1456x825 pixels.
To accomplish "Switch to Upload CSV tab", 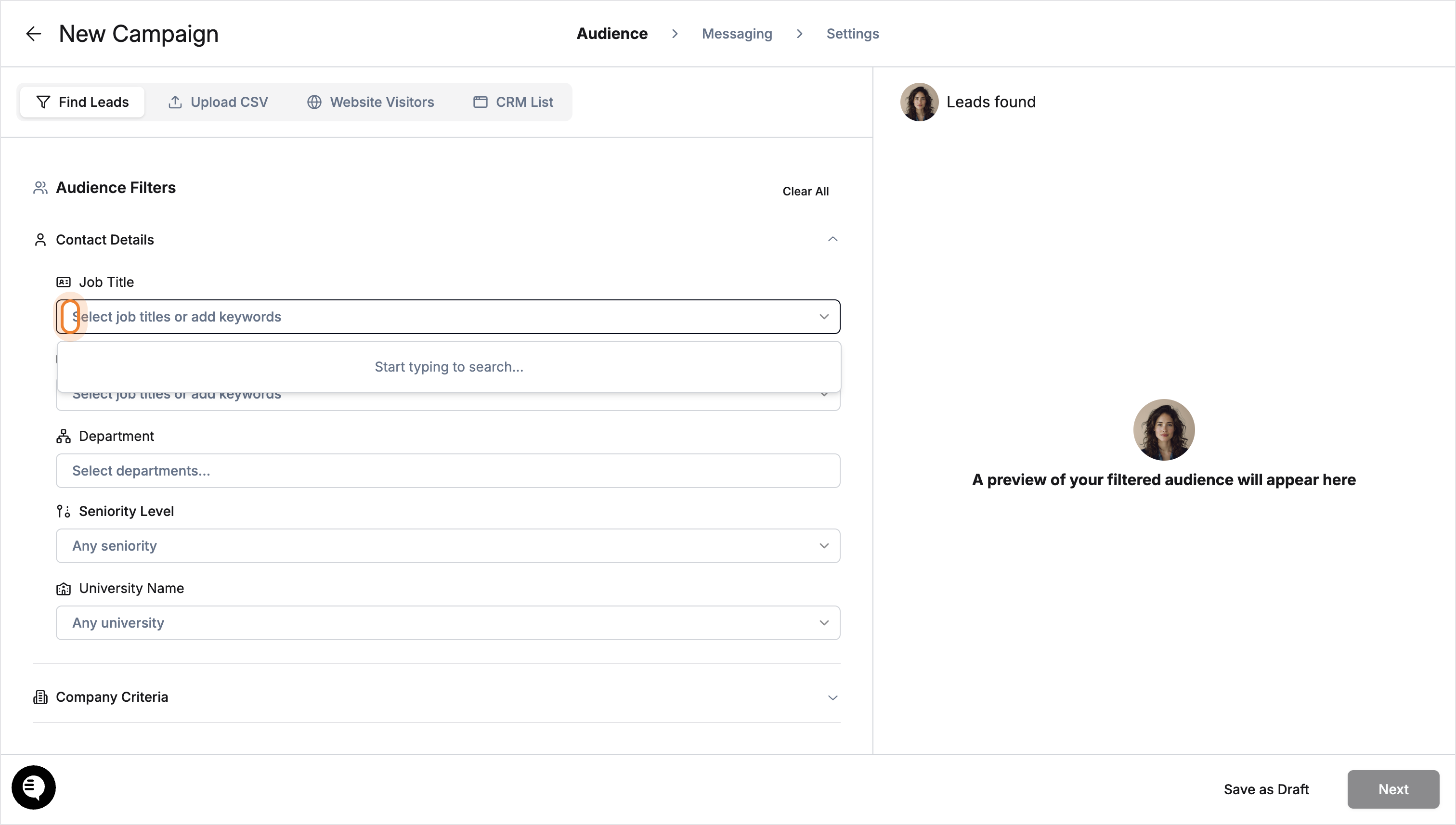I will 218,102.
